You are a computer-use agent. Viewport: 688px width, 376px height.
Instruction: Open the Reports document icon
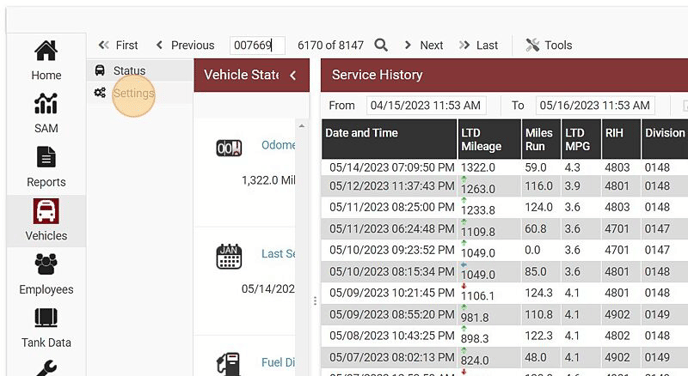pos(46,157)
